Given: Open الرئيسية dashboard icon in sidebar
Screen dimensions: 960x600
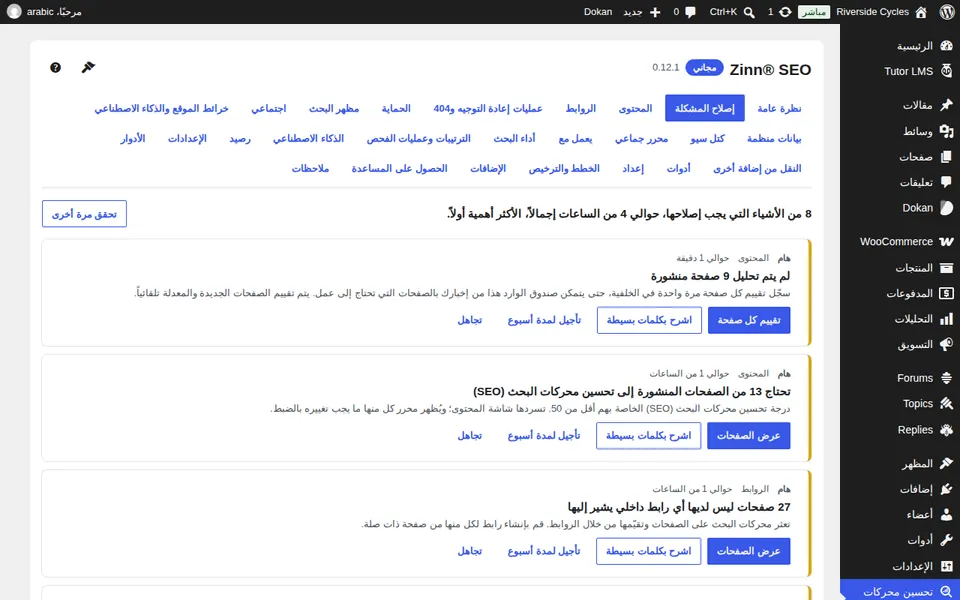Looking at the screenshot, I should tap(947, 46).
